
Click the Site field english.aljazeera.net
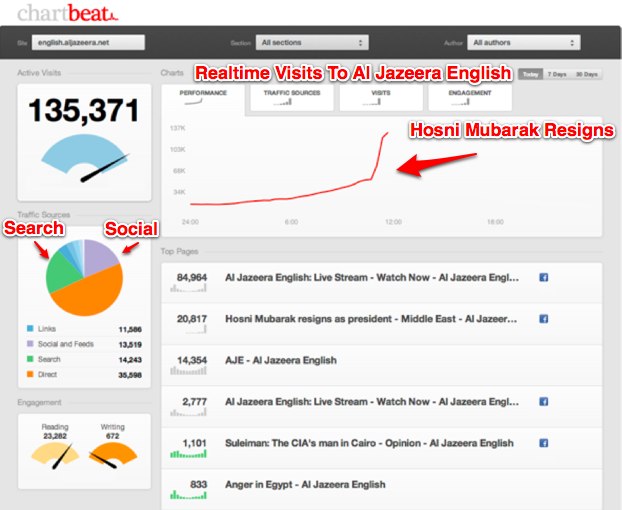click(x=88, y=43)
